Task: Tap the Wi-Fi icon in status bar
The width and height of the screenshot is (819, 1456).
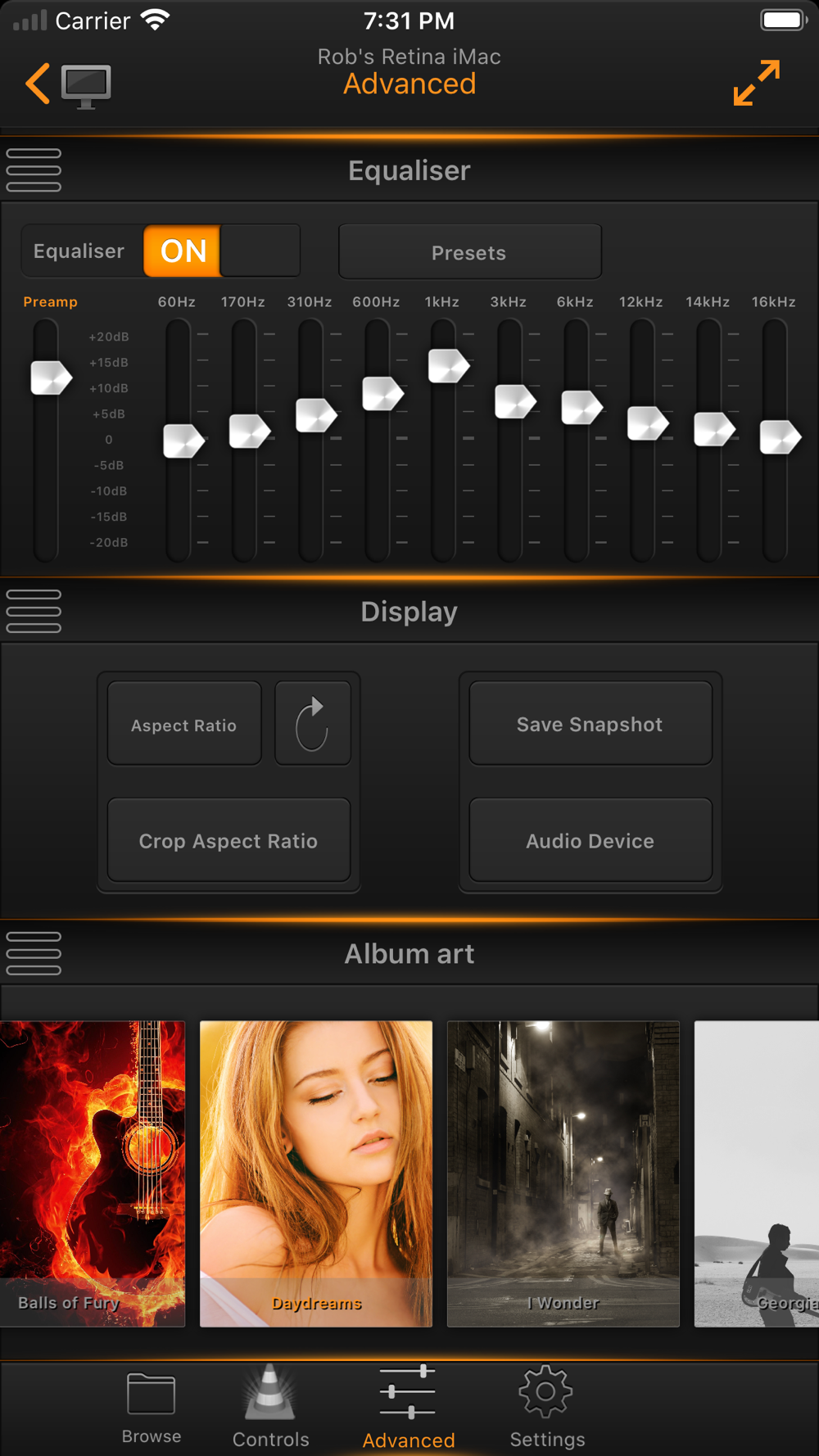Action: tap(156, 20)
